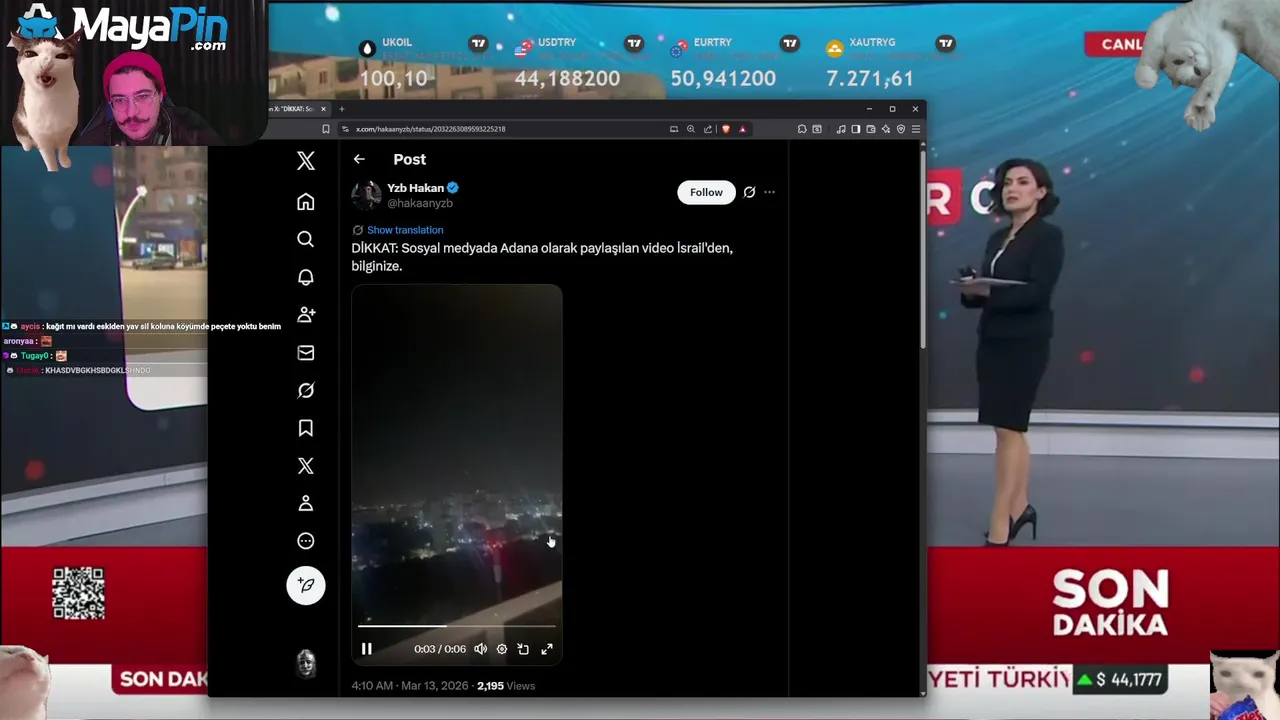Share this page from address bar

coord(708,129)
